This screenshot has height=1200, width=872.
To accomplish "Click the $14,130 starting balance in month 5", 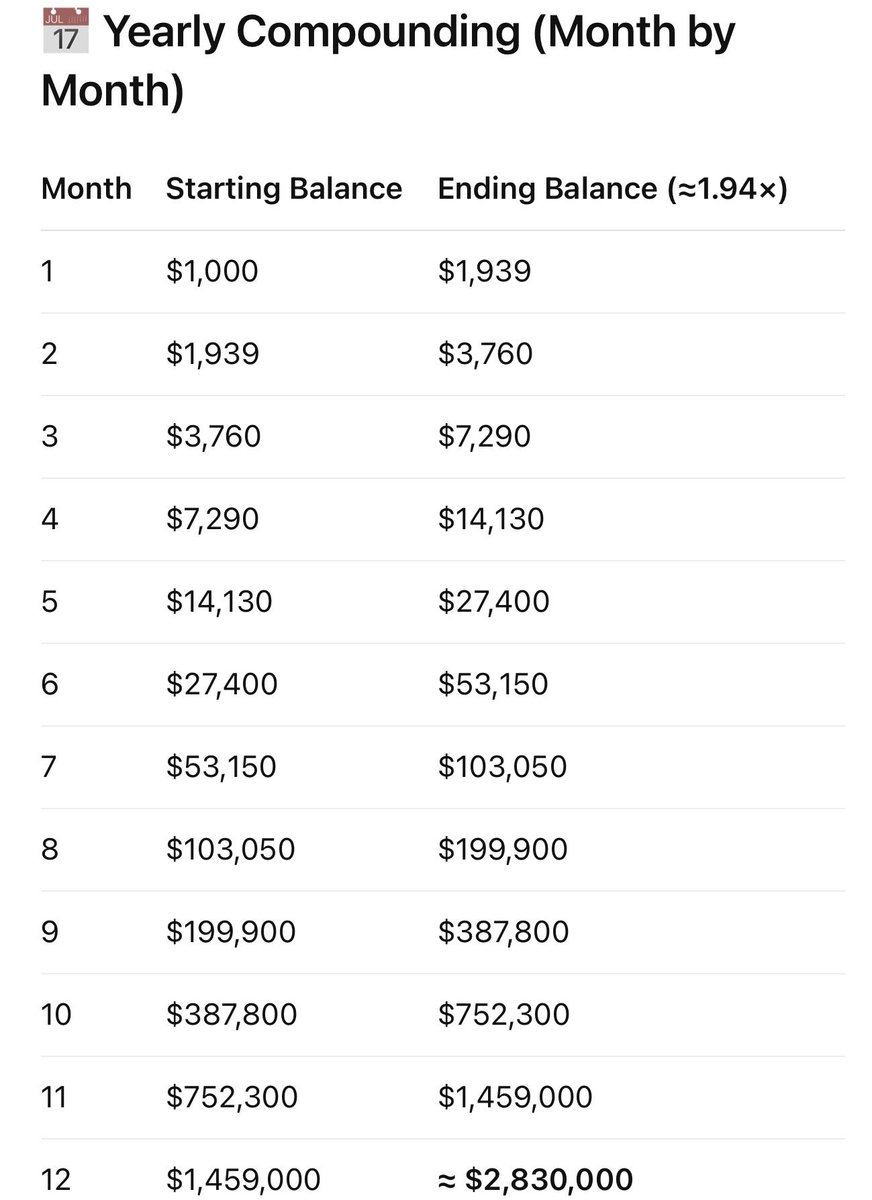I will [219, 602].
